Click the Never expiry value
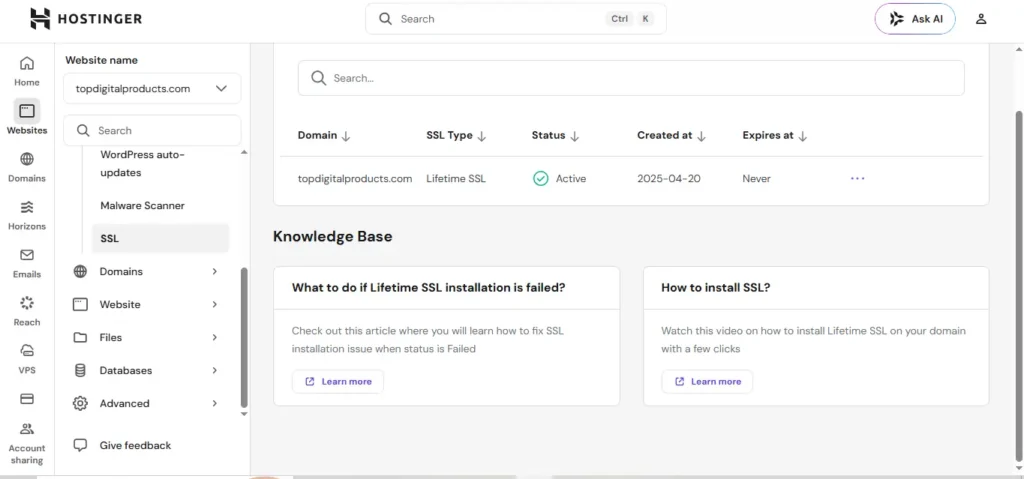1024x479 pixels. (757, 178)
